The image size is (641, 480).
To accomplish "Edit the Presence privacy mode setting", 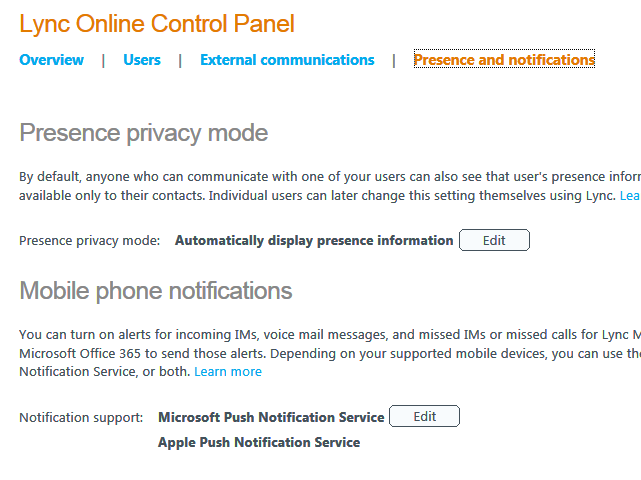I will (x=494, y=240).
